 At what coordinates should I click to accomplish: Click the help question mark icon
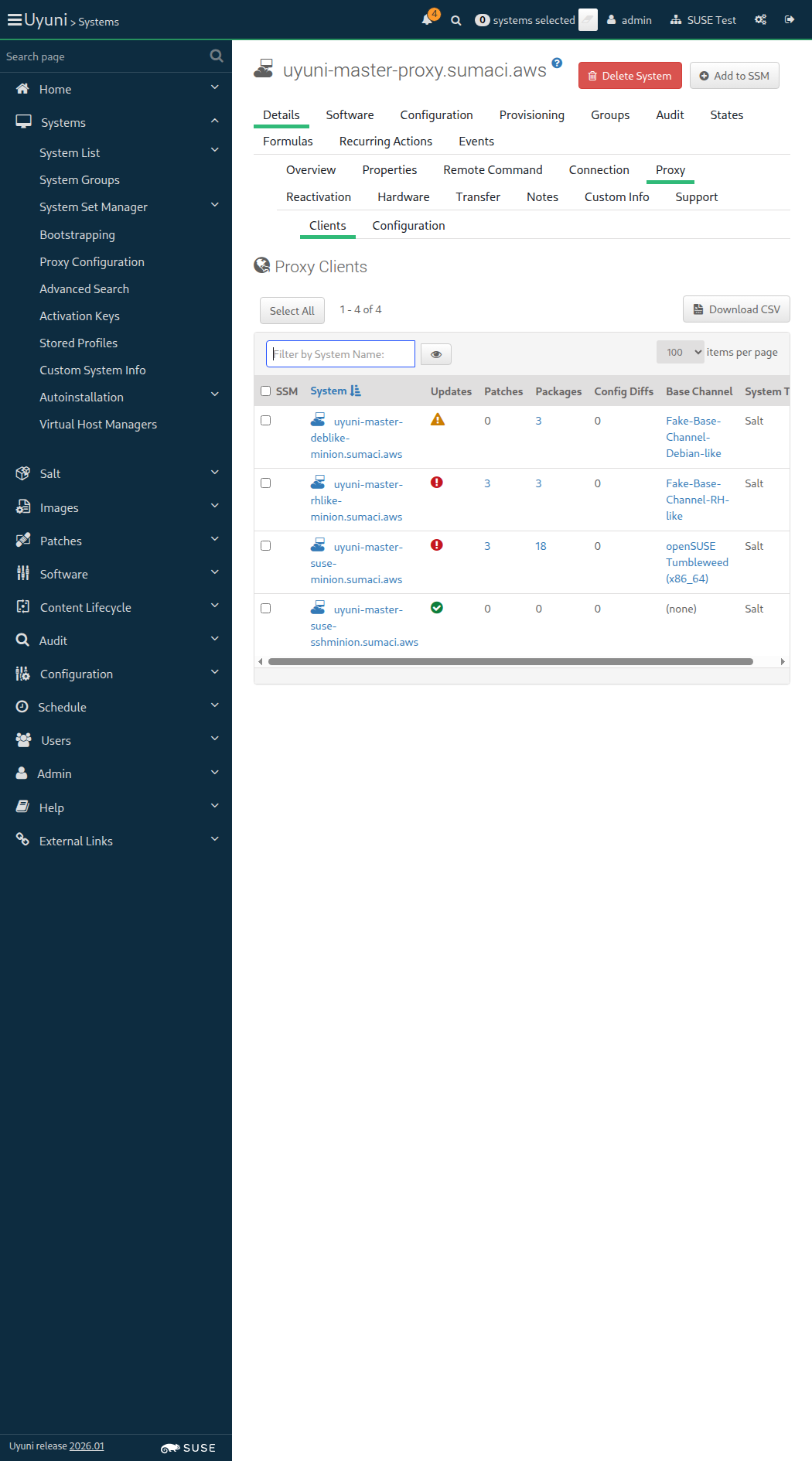pos(557,63)
